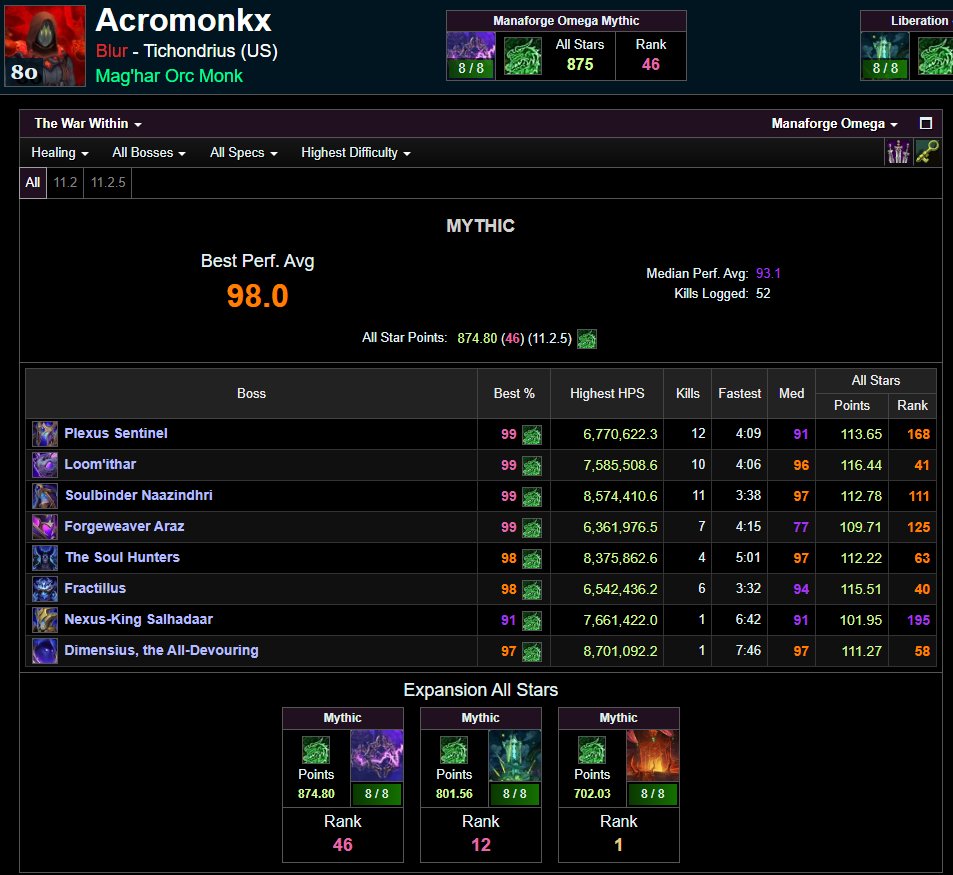
Task: Click the Best % column header
Action: [x=514, y=393]
